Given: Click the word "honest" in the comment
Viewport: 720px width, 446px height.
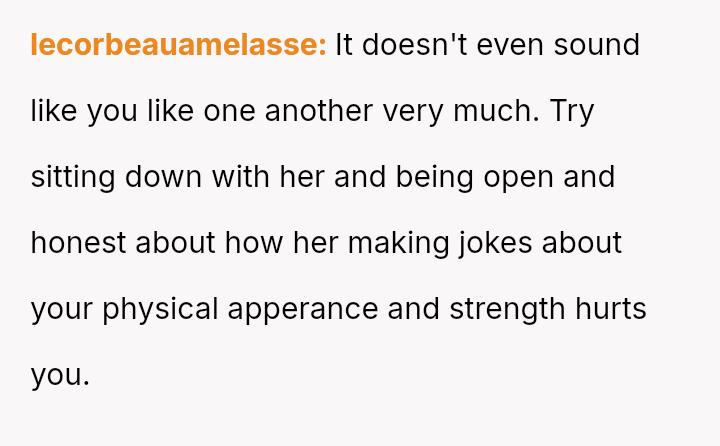Looking at the screenshot, I should (79, 243).
